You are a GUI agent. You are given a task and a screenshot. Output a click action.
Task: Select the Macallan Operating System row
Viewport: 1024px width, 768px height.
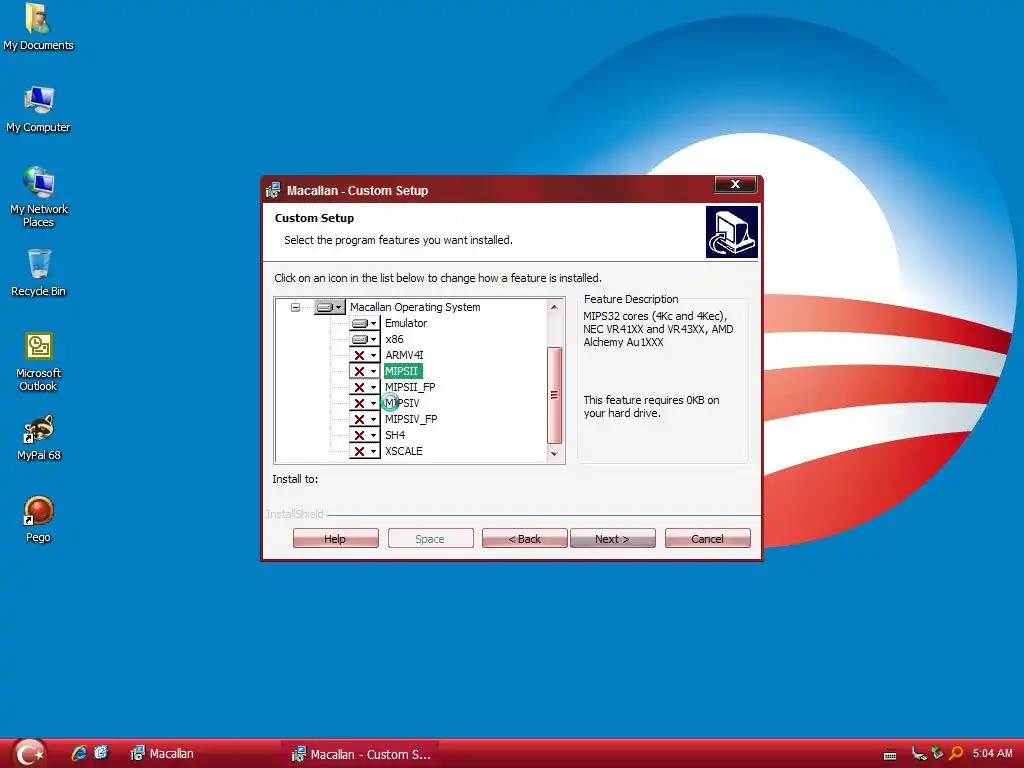(x=415, y=307)
